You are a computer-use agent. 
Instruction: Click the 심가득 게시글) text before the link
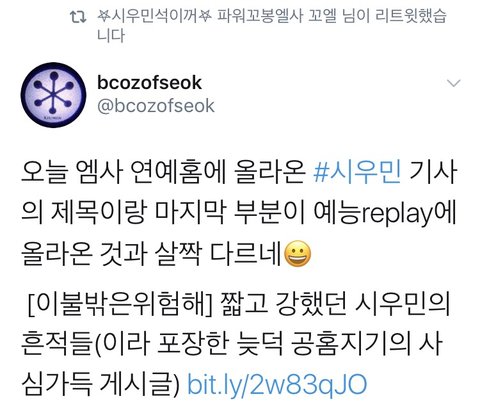[x=100, y=384]
